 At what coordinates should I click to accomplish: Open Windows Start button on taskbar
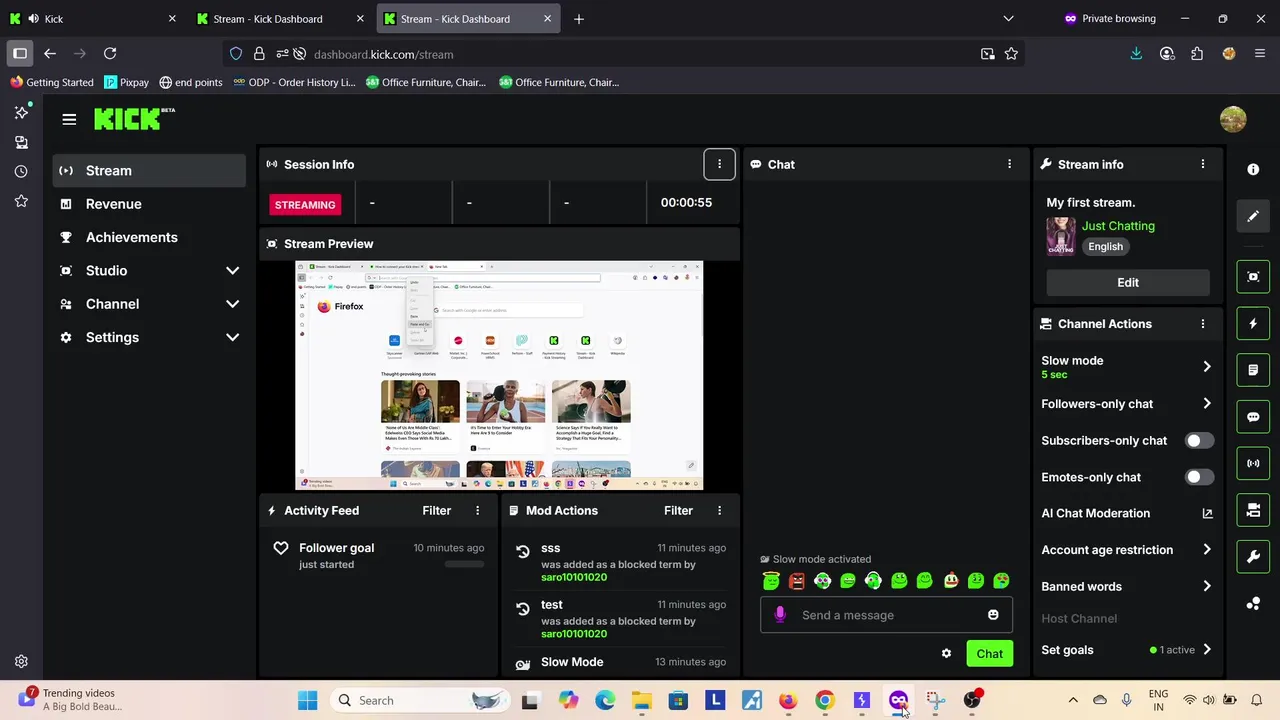307,701
